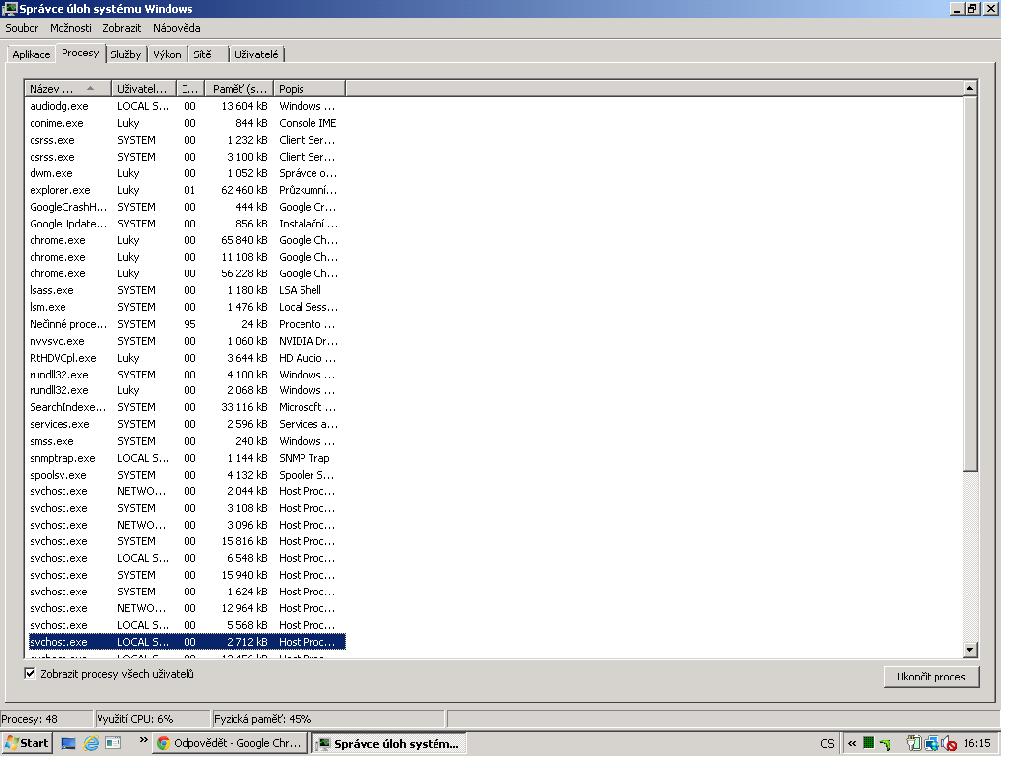Select the audiodg.exe process row
This screenshot has width=1024, height=768.
tap(185, 106)
